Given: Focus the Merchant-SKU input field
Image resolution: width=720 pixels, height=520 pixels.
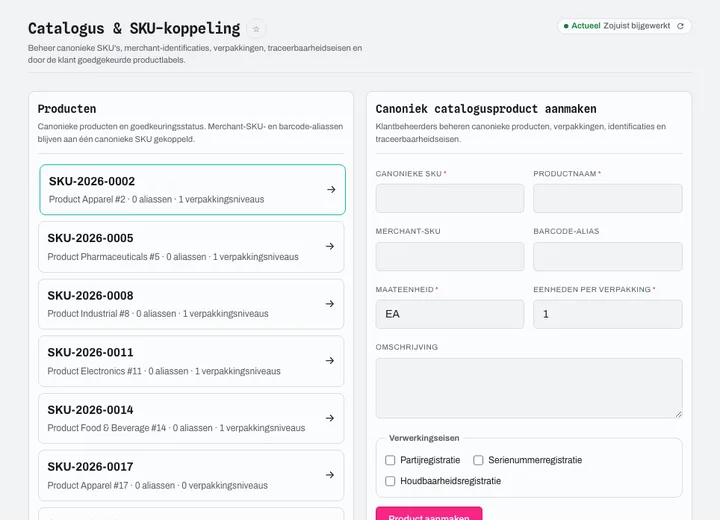Looking at the screenshot, I should click(x=450, y=256).
